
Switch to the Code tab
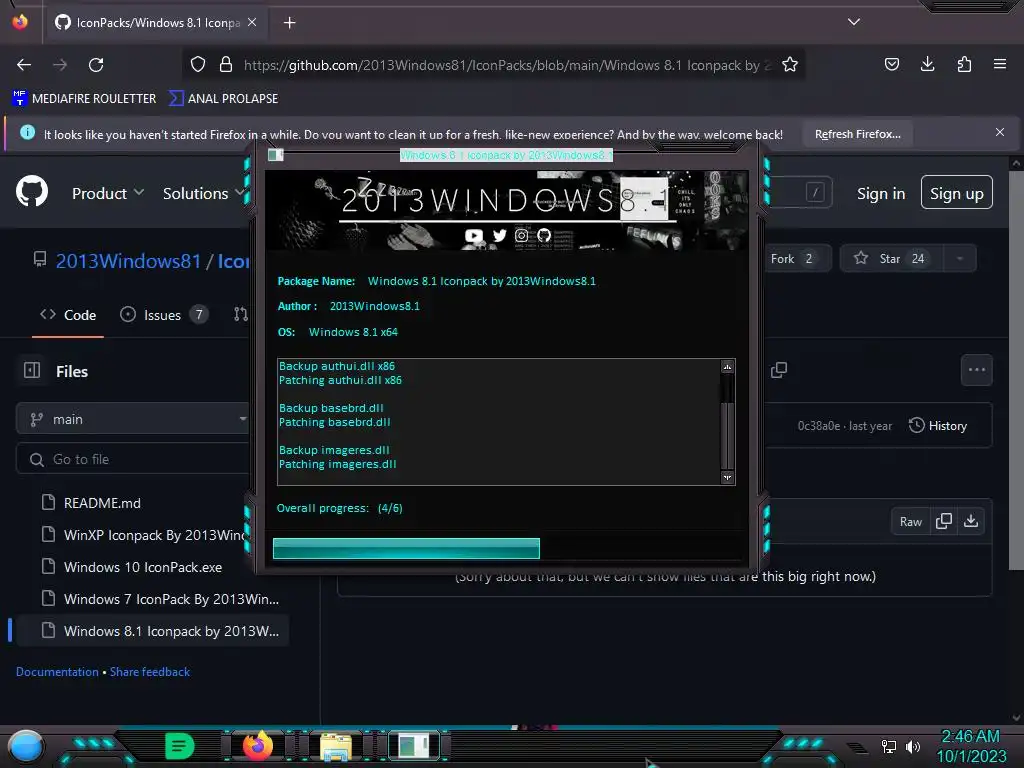point(68,315)
